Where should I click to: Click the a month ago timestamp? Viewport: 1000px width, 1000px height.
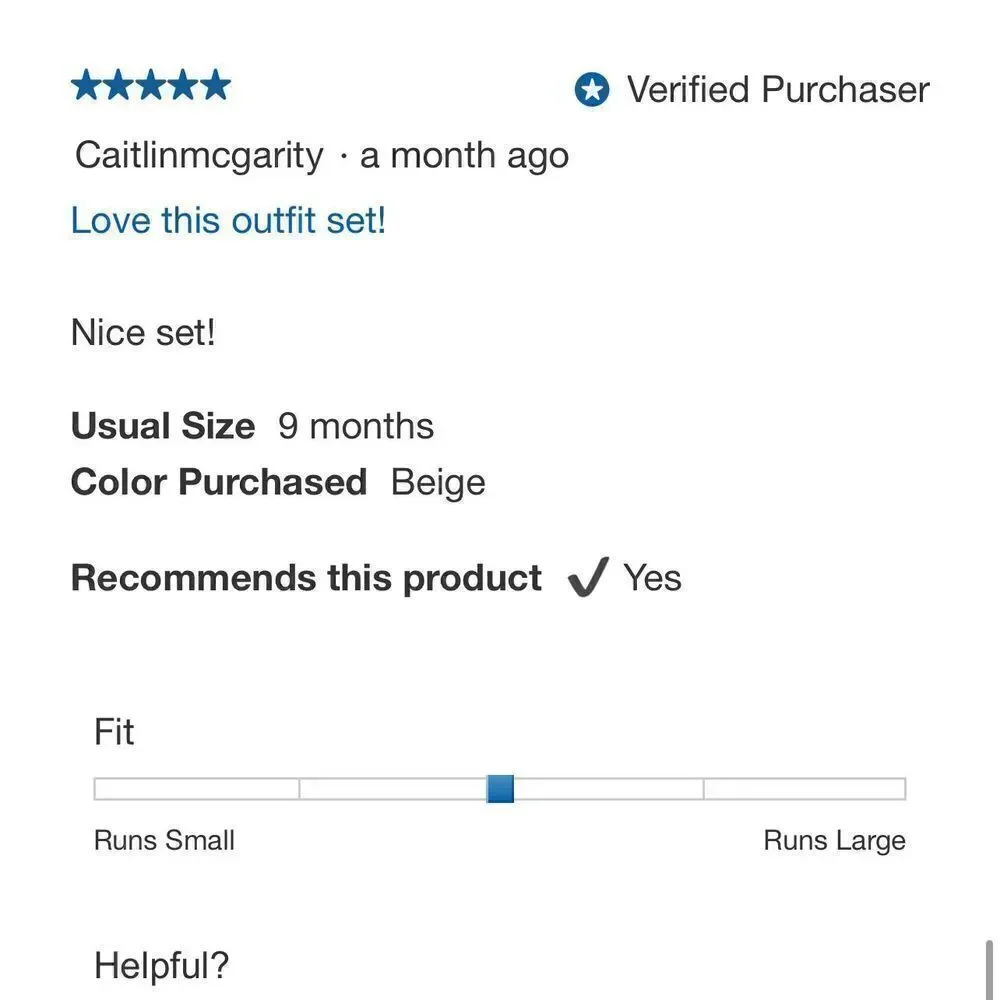click(x=464, y=156)
